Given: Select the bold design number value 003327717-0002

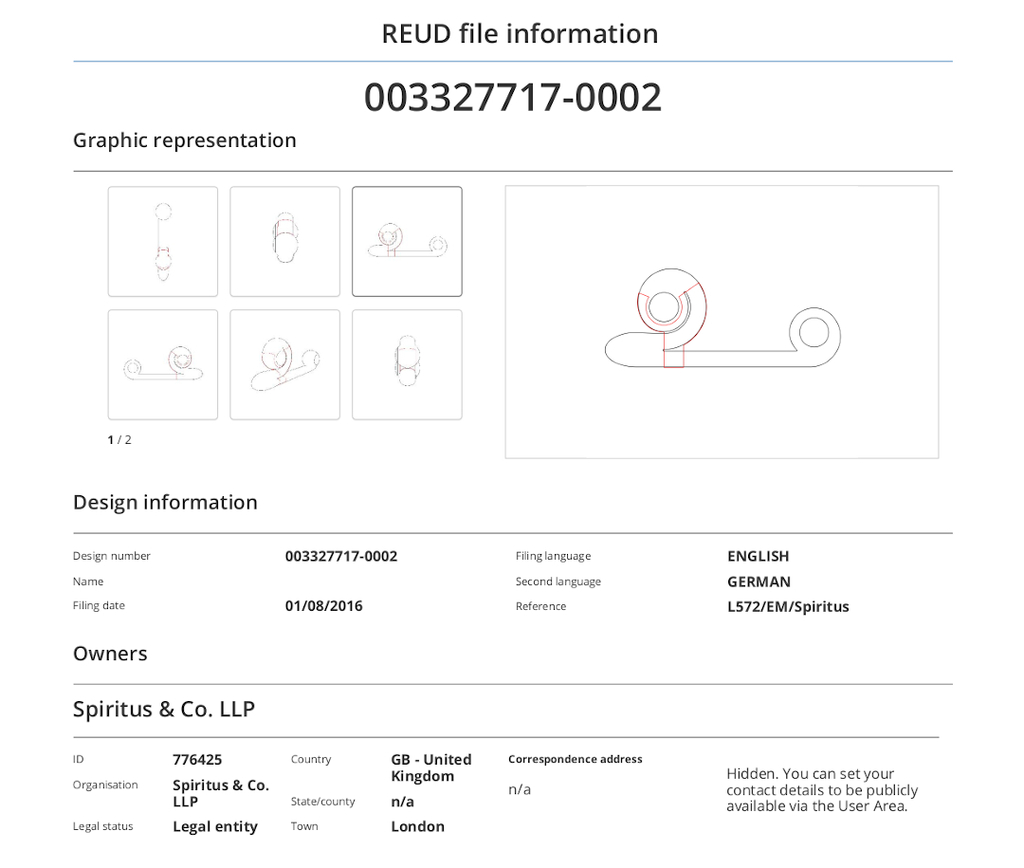Looking at the screenshot, I should [x=341, y=556].
